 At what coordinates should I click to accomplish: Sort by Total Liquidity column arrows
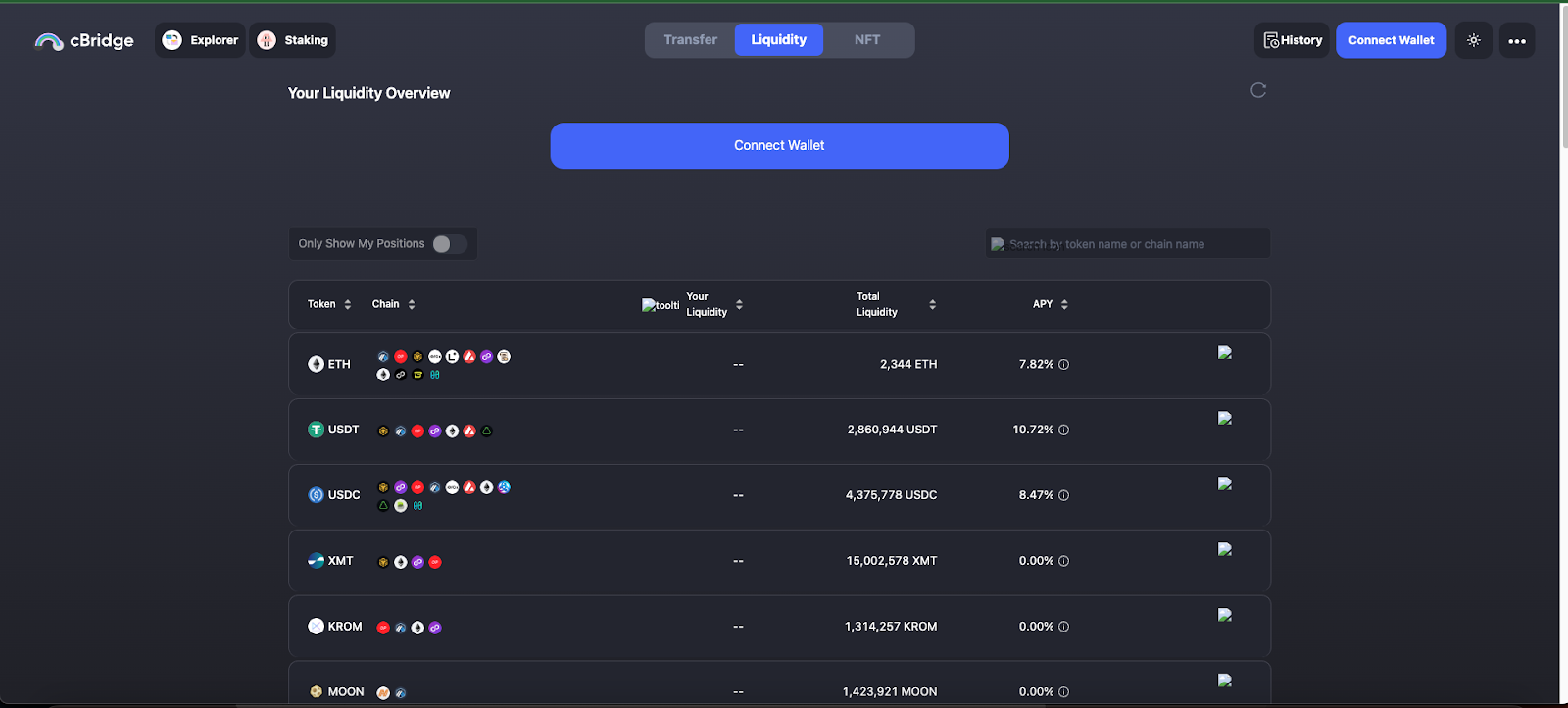932,305
